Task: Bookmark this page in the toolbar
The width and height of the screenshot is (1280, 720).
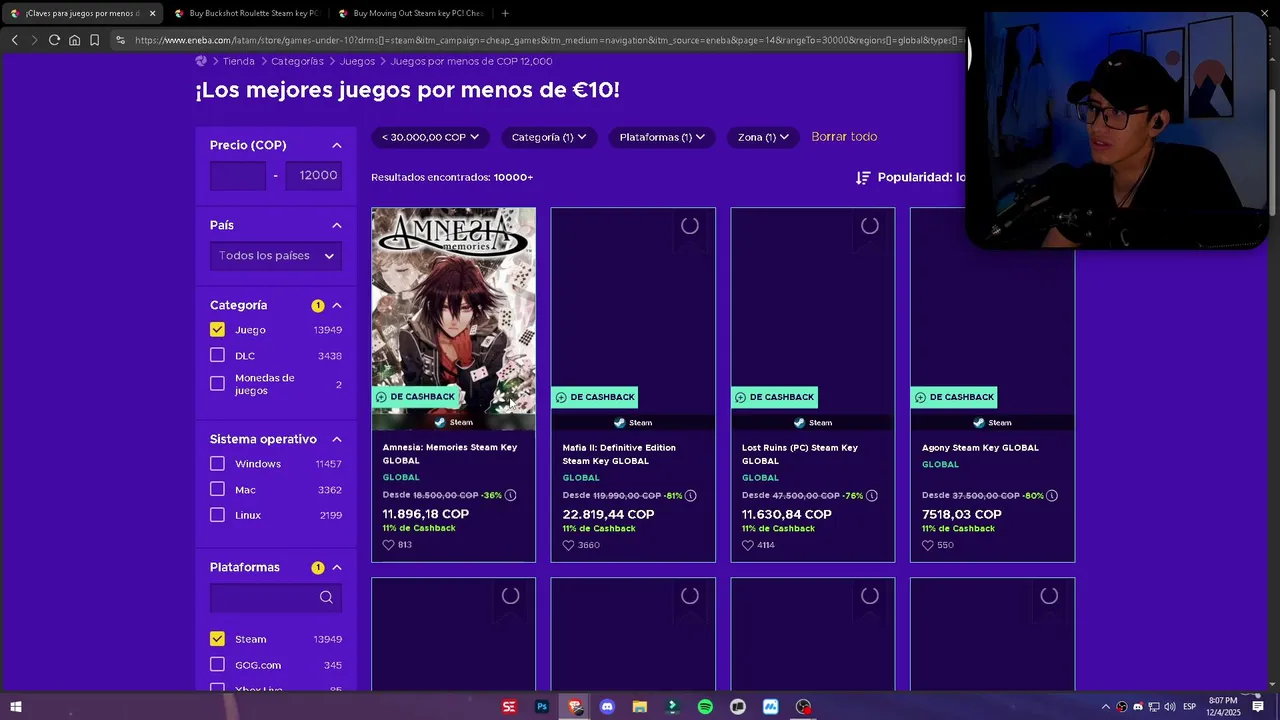Action: click(x=94, y=40)
